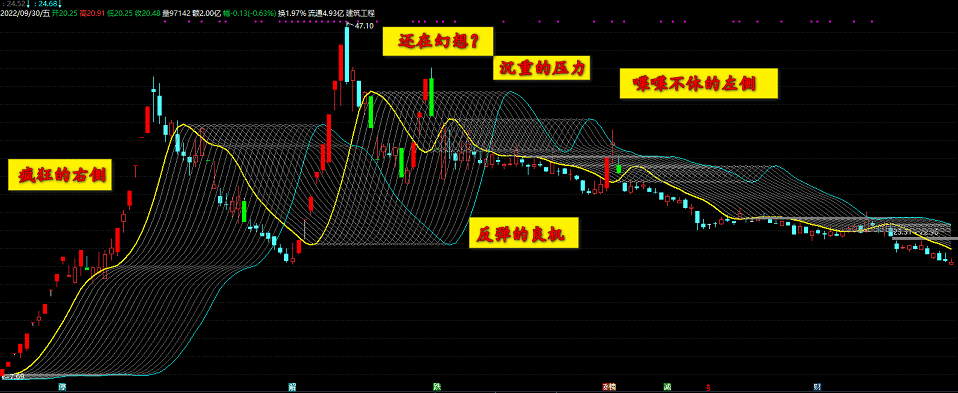The width and height of the screenshot is (958, 393).
Task: Select the yellow label 疯狂的右侧
Action: [x=59, y=174]
